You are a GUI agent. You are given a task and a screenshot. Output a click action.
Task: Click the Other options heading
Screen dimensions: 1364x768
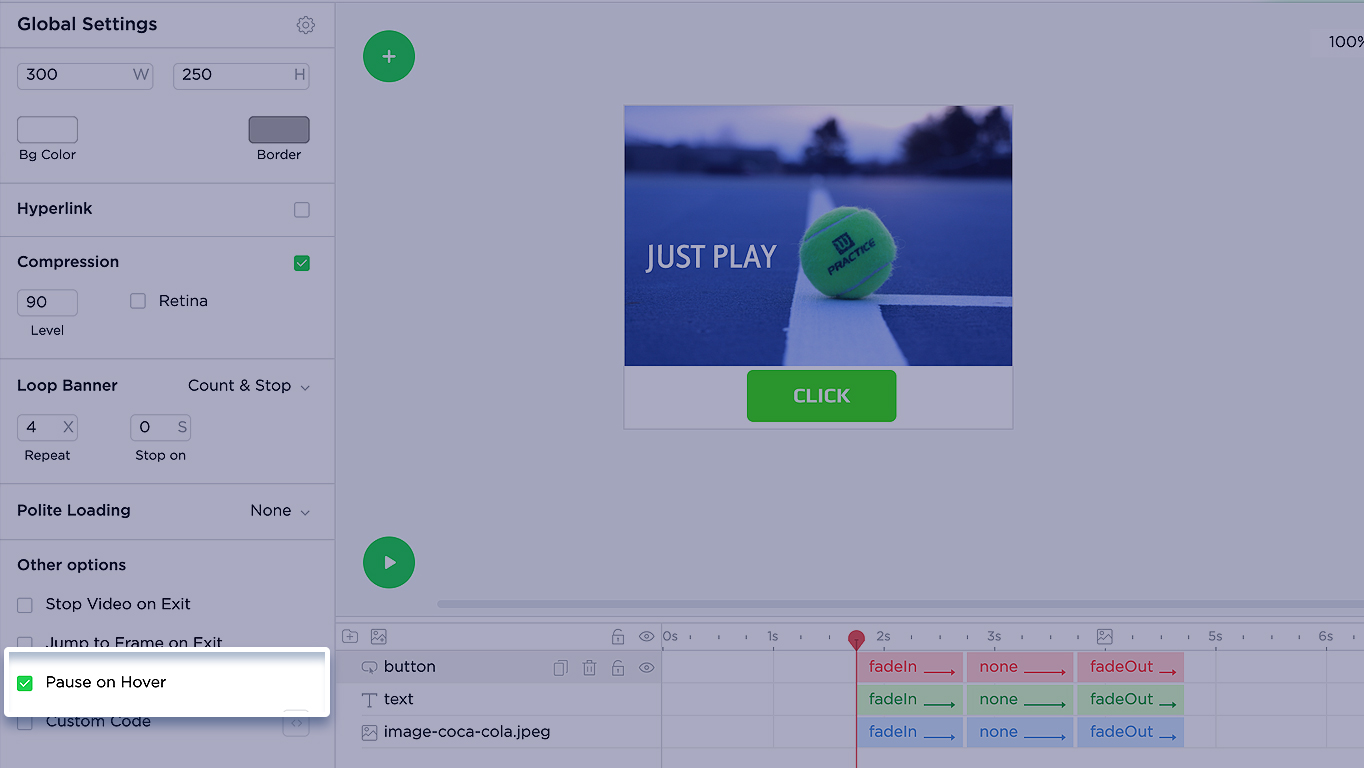pos(72,565)
